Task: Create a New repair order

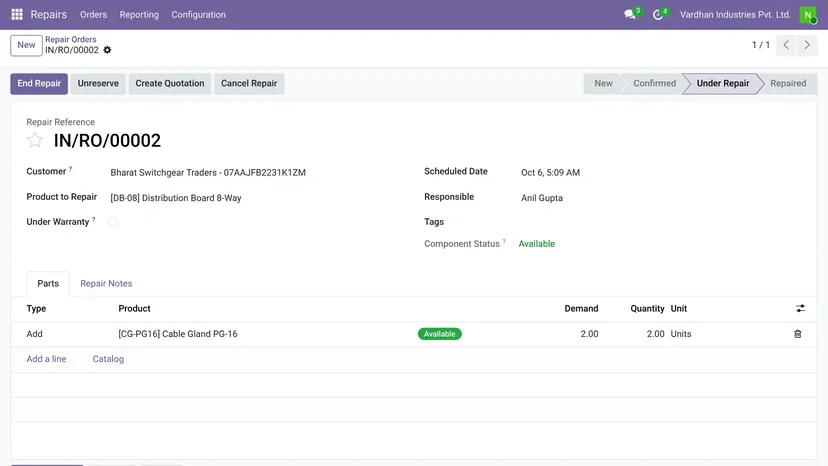Action: point(26,45)
